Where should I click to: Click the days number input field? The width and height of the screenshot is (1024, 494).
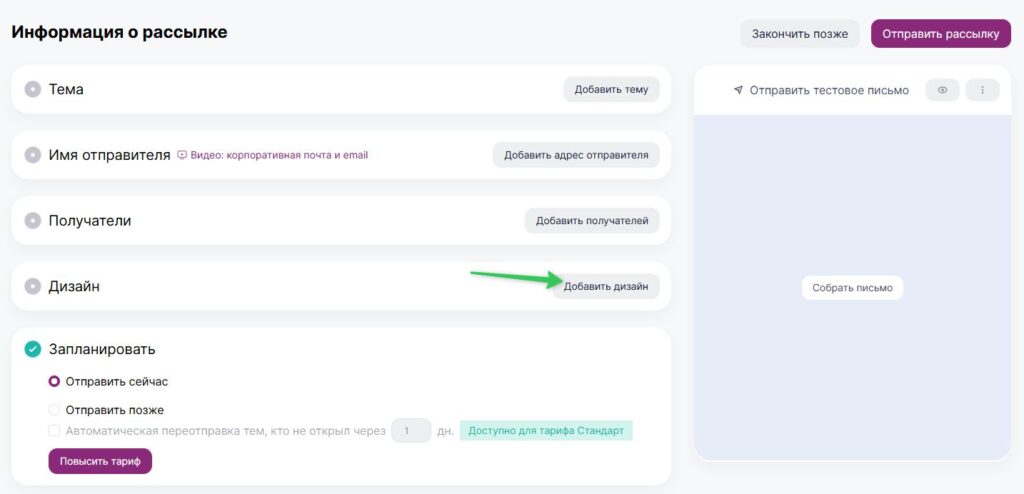point(411,431)
